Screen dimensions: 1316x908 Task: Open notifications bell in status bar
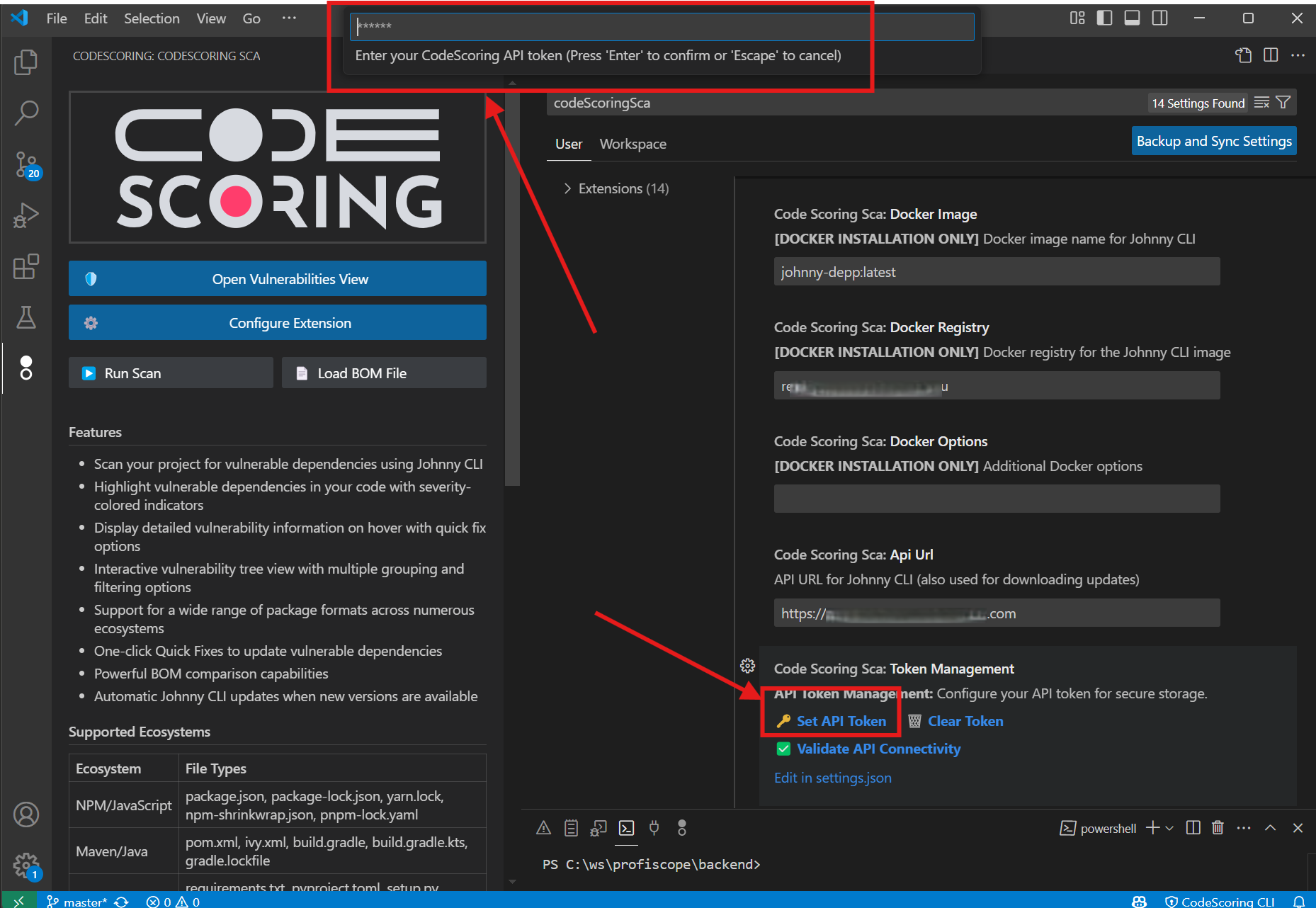coord(1298,901)
